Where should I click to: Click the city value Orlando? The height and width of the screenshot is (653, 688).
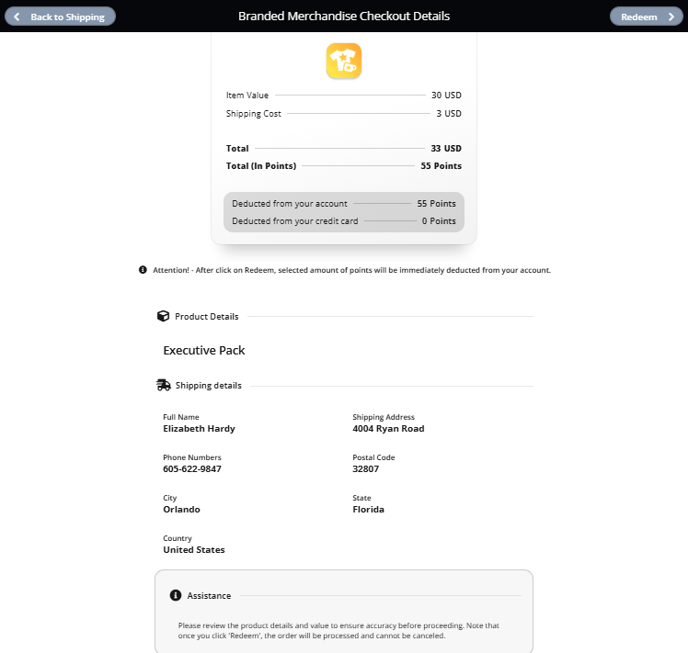(182, 509)
